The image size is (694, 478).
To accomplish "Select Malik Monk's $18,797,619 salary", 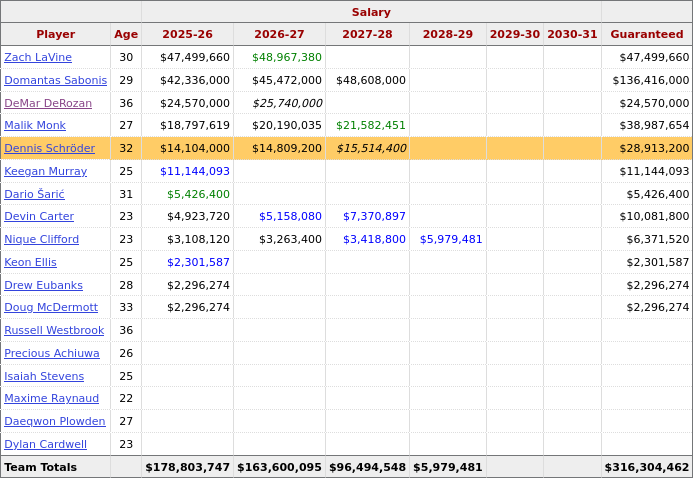I will [195, 125].
